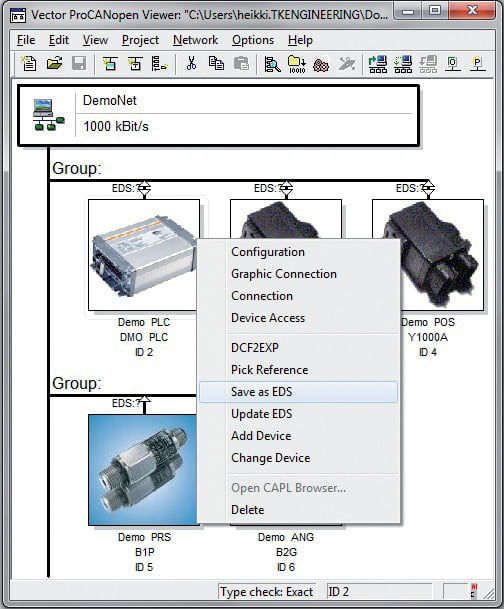
Task: Click the DMO PLC device label
Action: click(144, 337)
